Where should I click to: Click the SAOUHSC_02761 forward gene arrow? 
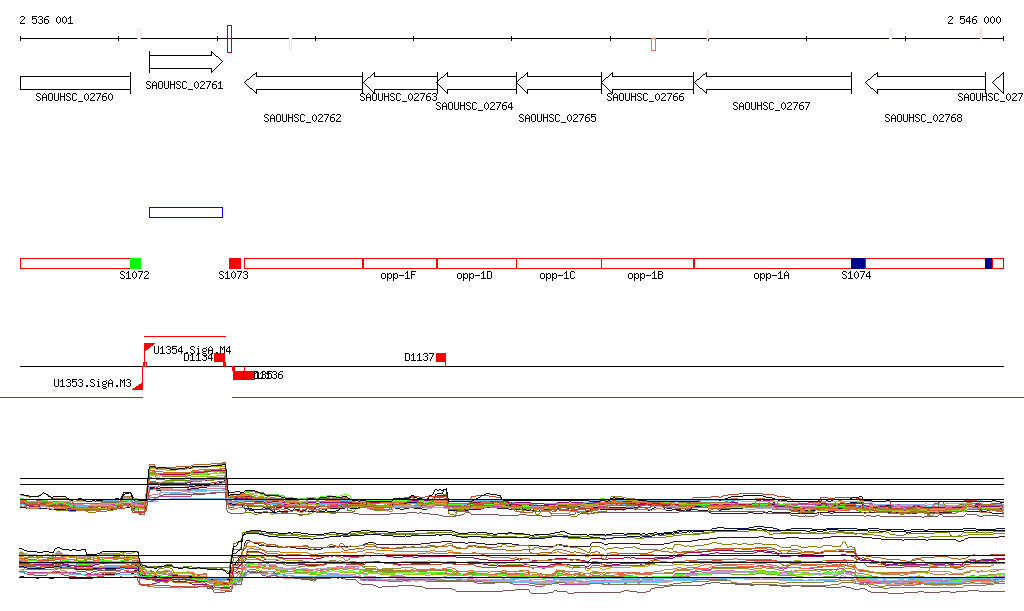pyautogui.click(x=185, y=62)
